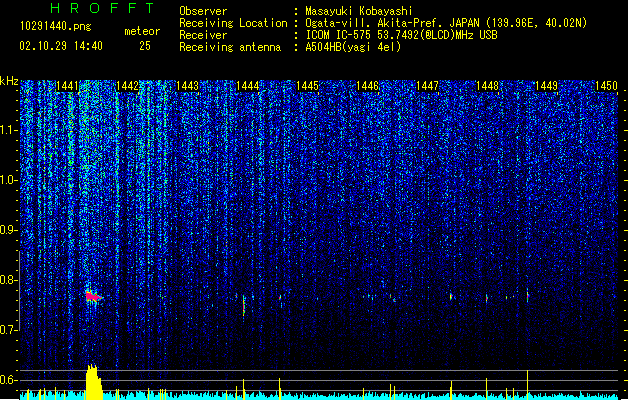
Task: Click the "Receiving Location" label
Action: [233, 23]
